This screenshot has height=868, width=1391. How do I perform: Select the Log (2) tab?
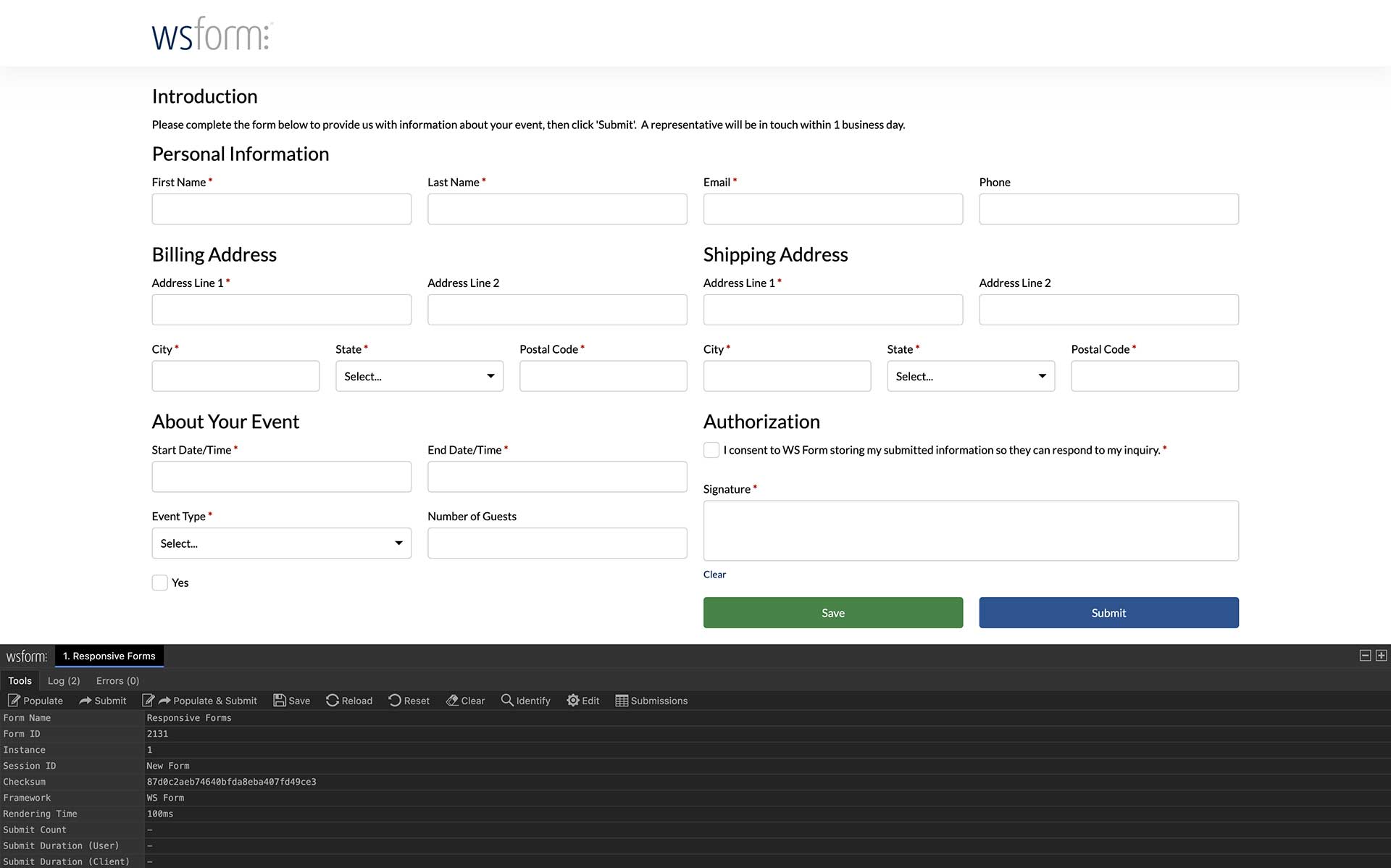point(63,680)
